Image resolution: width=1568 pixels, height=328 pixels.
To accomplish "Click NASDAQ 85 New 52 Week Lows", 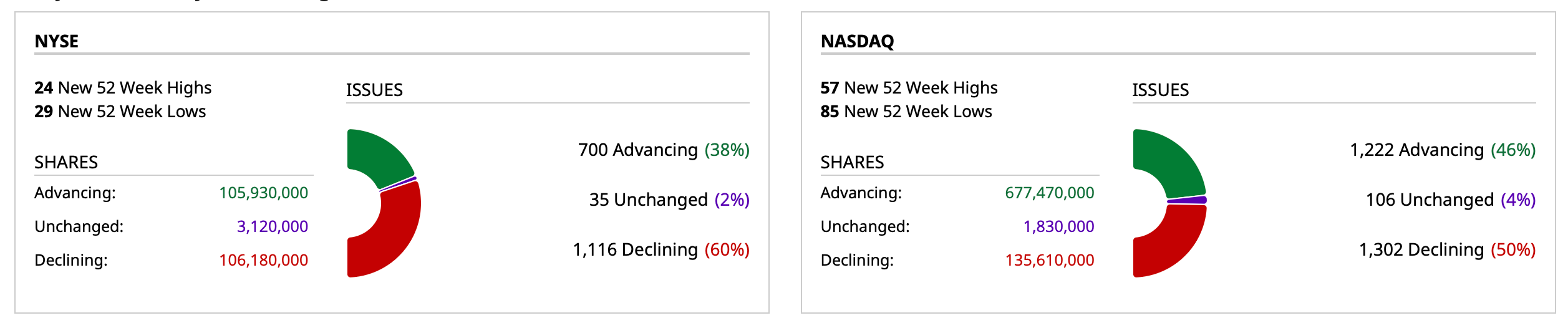I will 906,112.
